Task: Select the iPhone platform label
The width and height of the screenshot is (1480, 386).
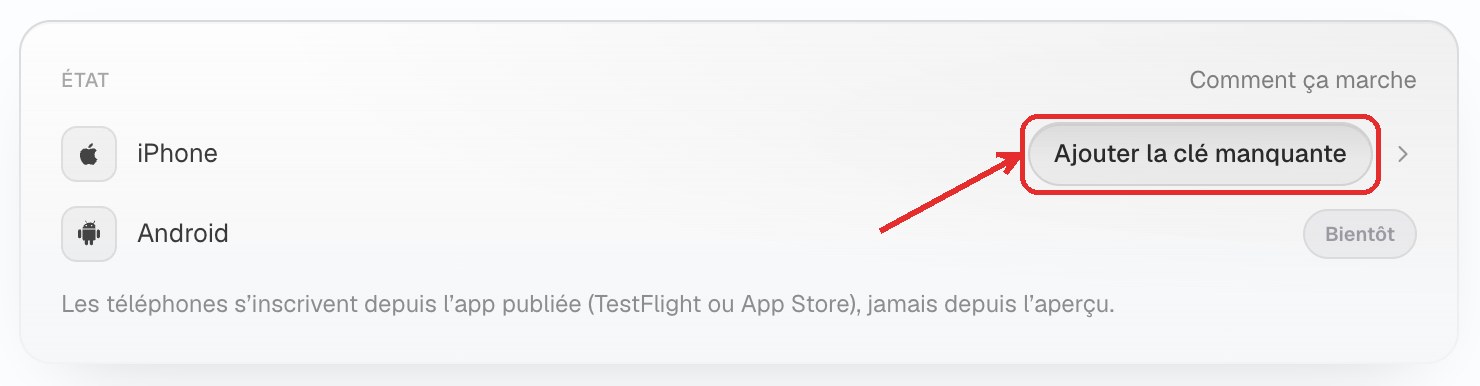Action: pyautogui.click(x=178, y=154)
